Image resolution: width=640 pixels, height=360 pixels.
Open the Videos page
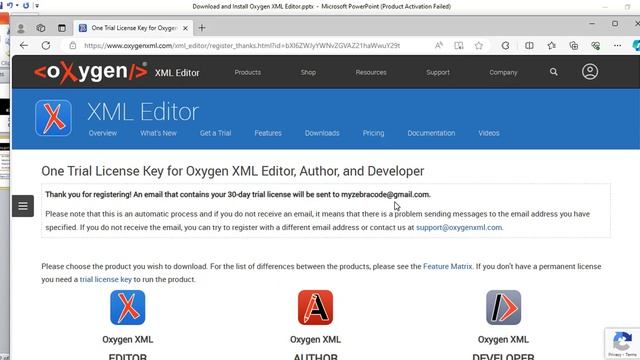(x=489, y=133)
